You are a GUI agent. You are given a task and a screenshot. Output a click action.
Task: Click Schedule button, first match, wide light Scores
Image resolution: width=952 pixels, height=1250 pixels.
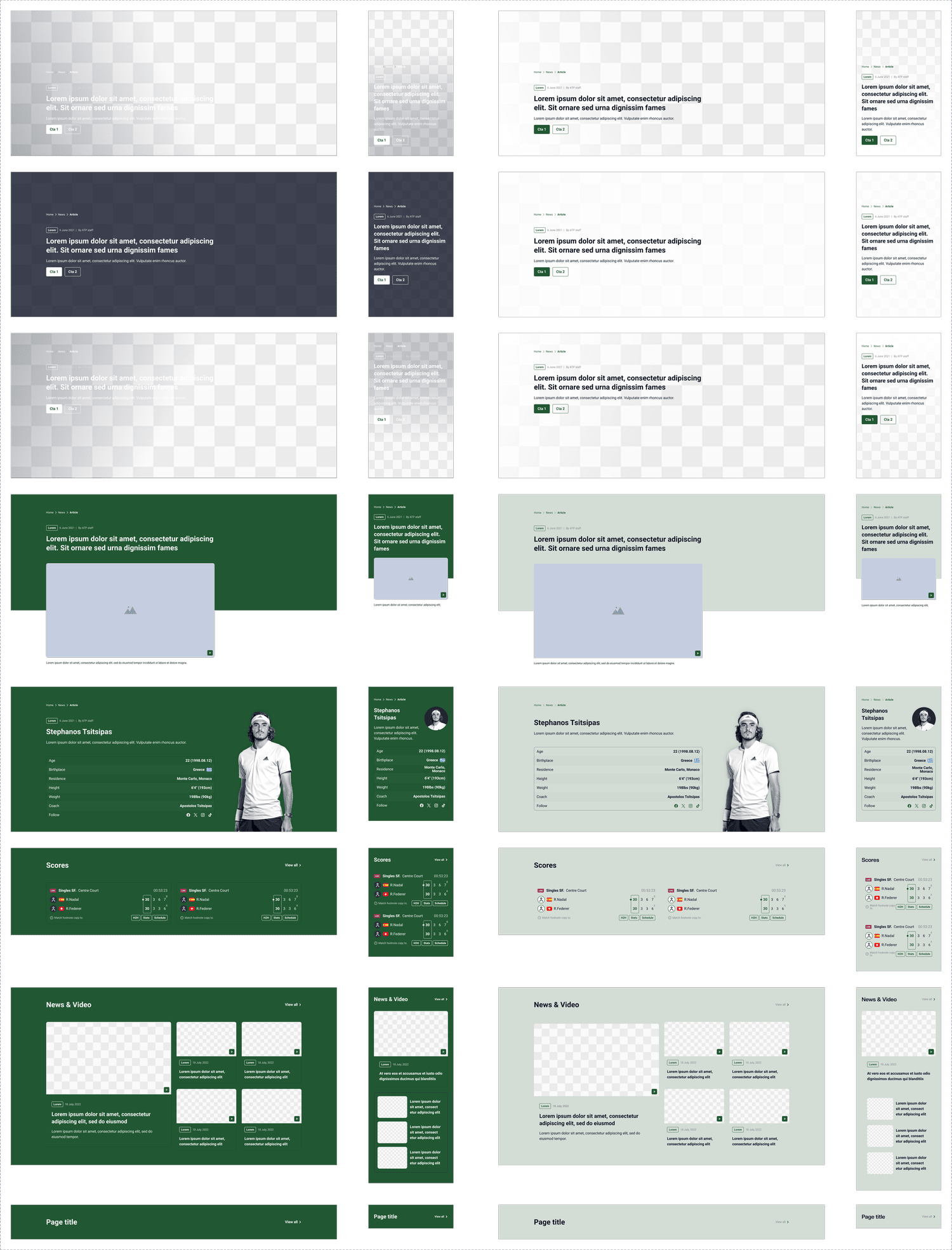coord(647,917)
